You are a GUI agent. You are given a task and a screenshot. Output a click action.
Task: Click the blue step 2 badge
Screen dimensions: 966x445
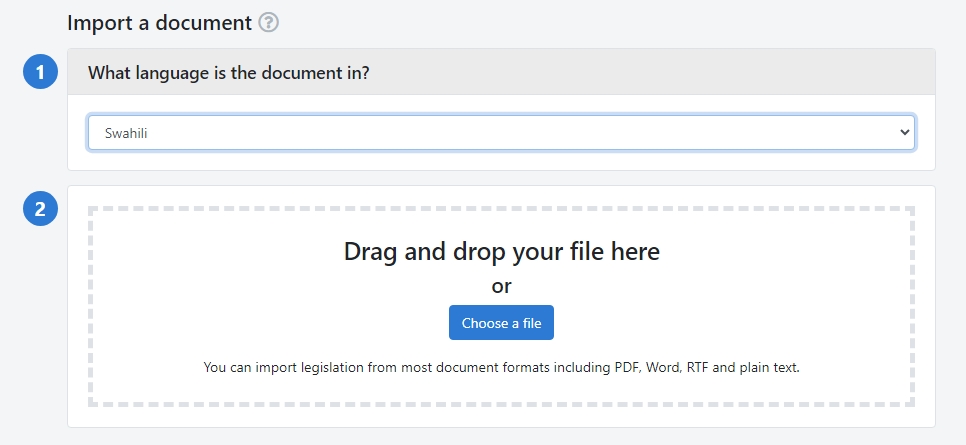(40, 209)
